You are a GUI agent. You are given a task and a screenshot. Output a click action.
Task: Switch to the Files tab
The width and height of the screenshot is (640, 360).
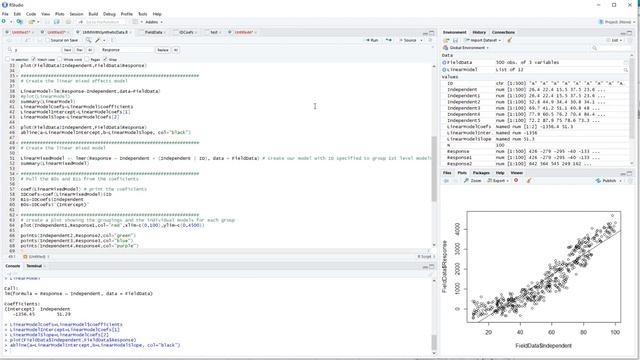pos(447,173)
